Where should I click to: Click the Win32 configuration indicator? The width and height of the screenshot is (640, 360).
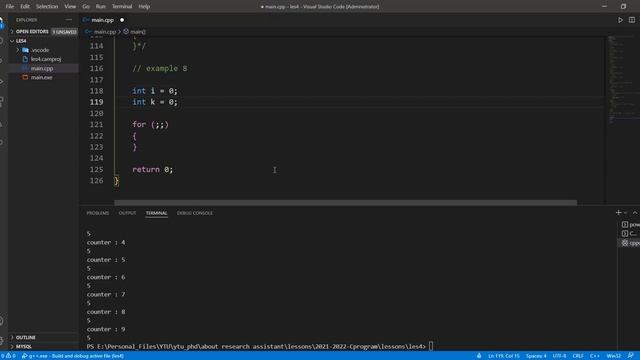pos(613,356)
